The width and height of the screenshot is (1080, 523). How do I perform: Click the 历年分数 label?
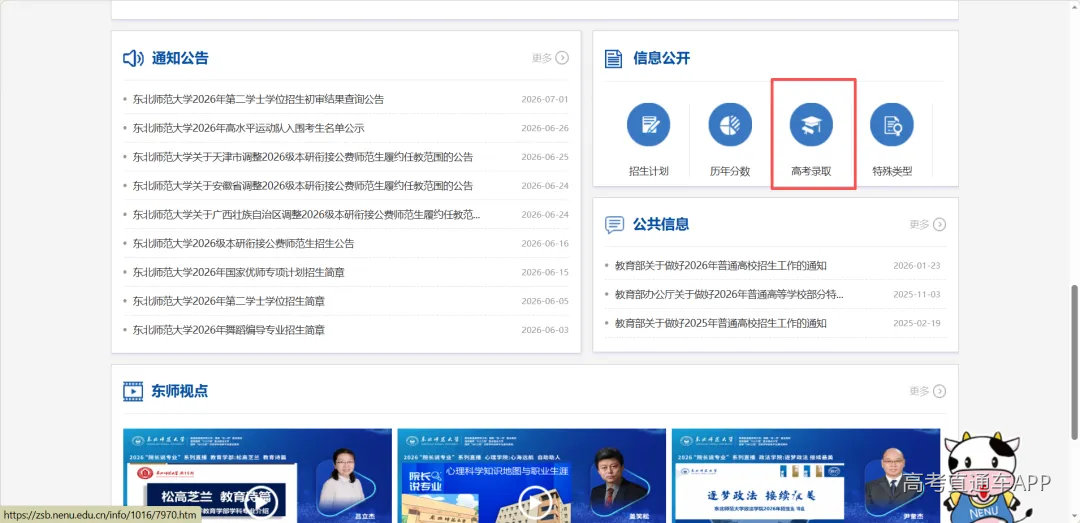(730, 172)
